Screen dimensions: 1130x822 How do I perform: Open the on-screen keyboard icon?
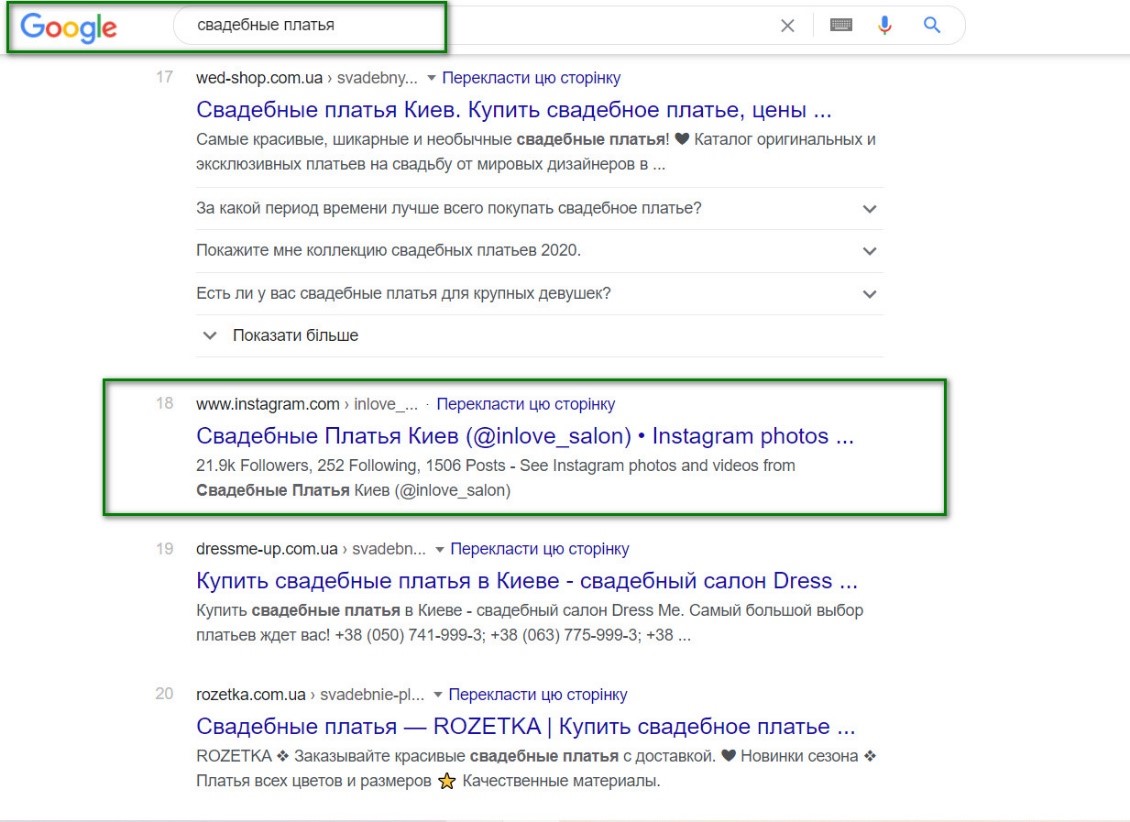click(841, 25)
